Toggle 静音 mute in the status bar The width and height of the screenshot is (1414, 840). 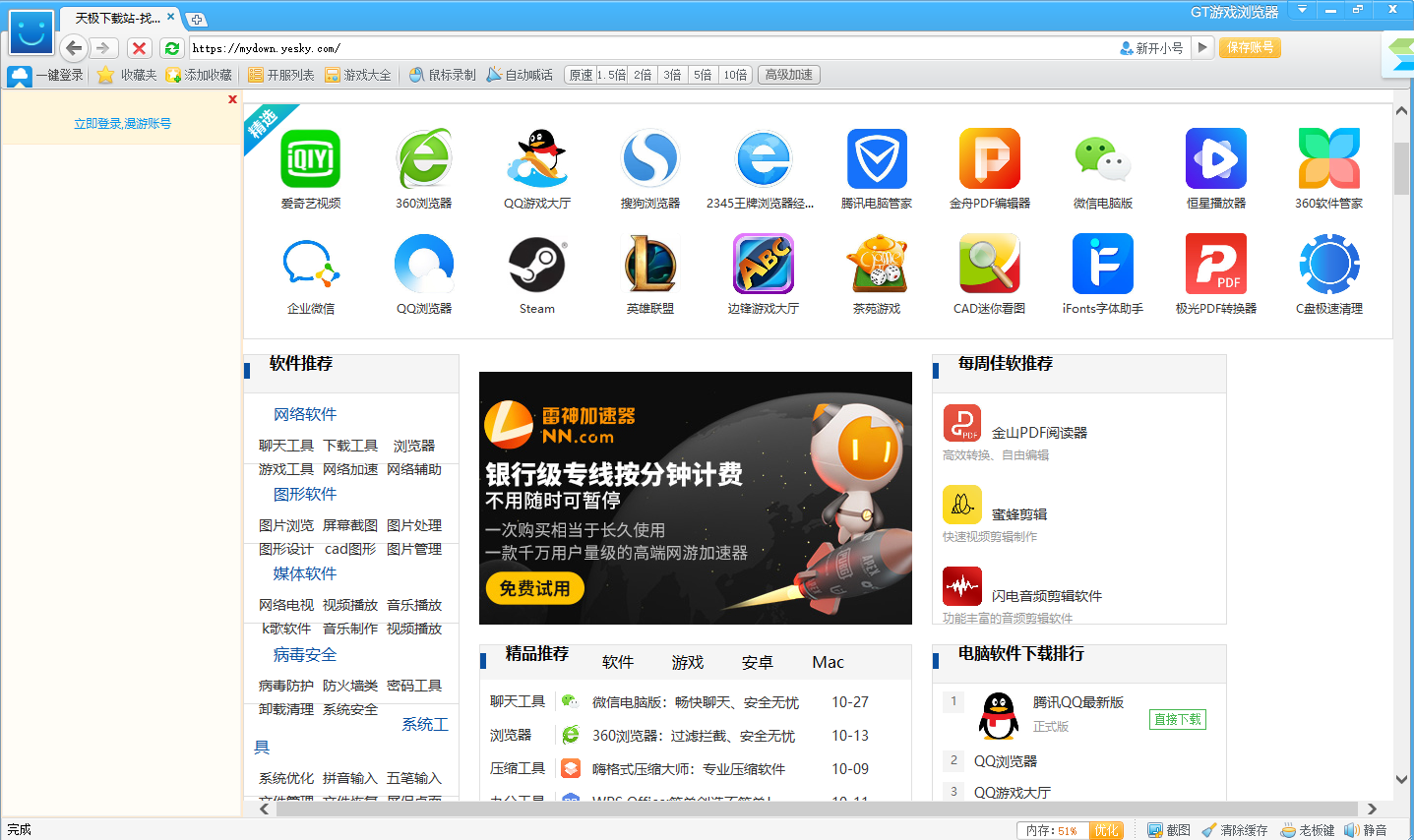1366,830
